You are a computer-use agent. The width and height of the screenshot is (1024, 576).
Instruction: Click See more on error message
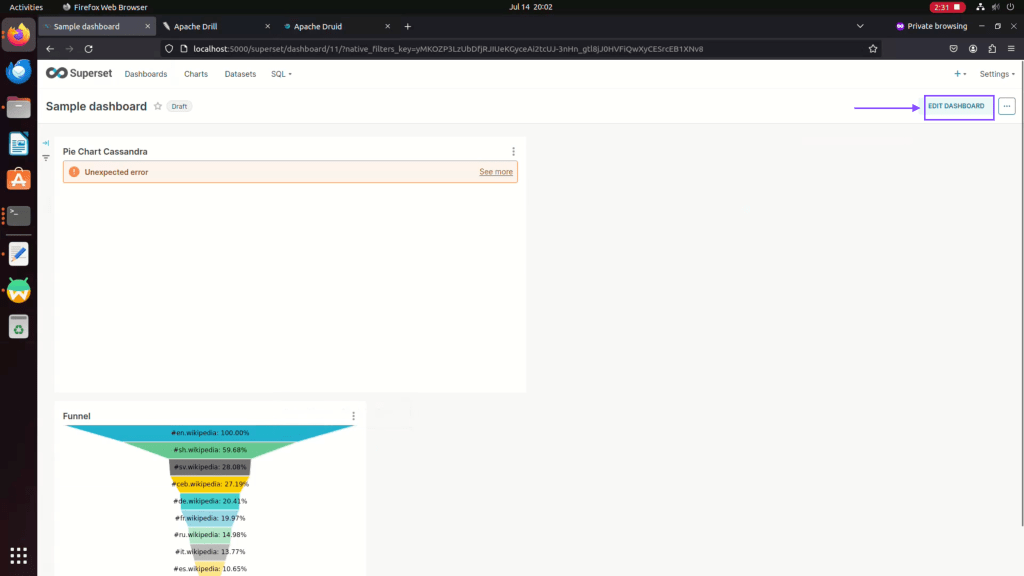click(x=495, y=172)
